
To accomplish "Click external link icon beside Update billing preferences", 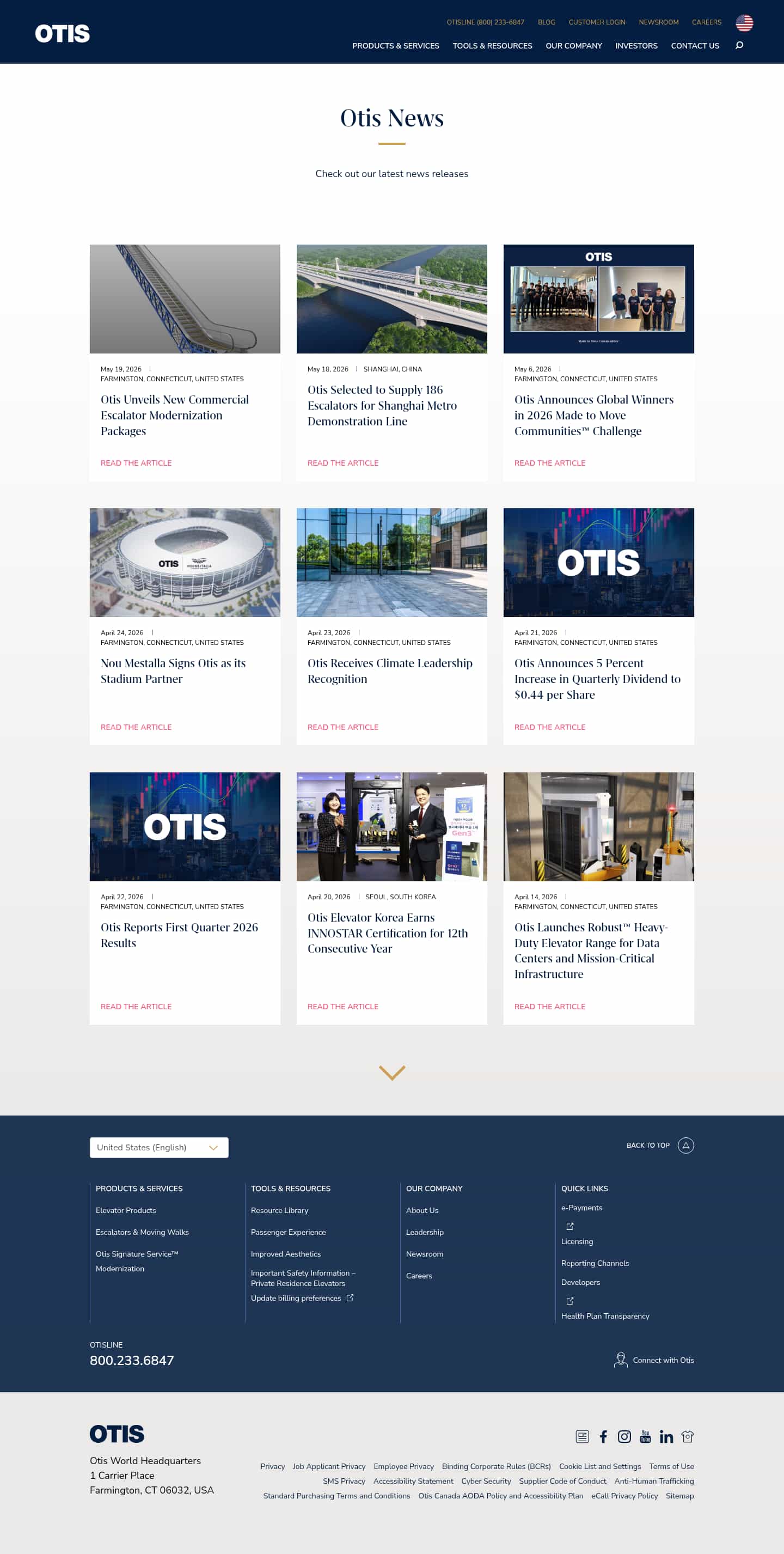I will click(x=350, y=1297).
